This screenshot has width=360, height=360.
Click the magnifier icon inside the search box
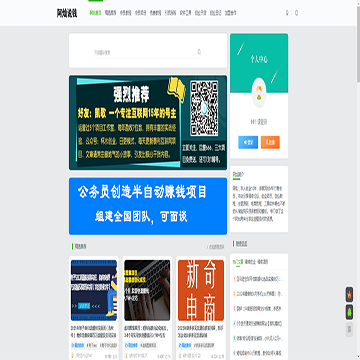(x=199, y=52)
